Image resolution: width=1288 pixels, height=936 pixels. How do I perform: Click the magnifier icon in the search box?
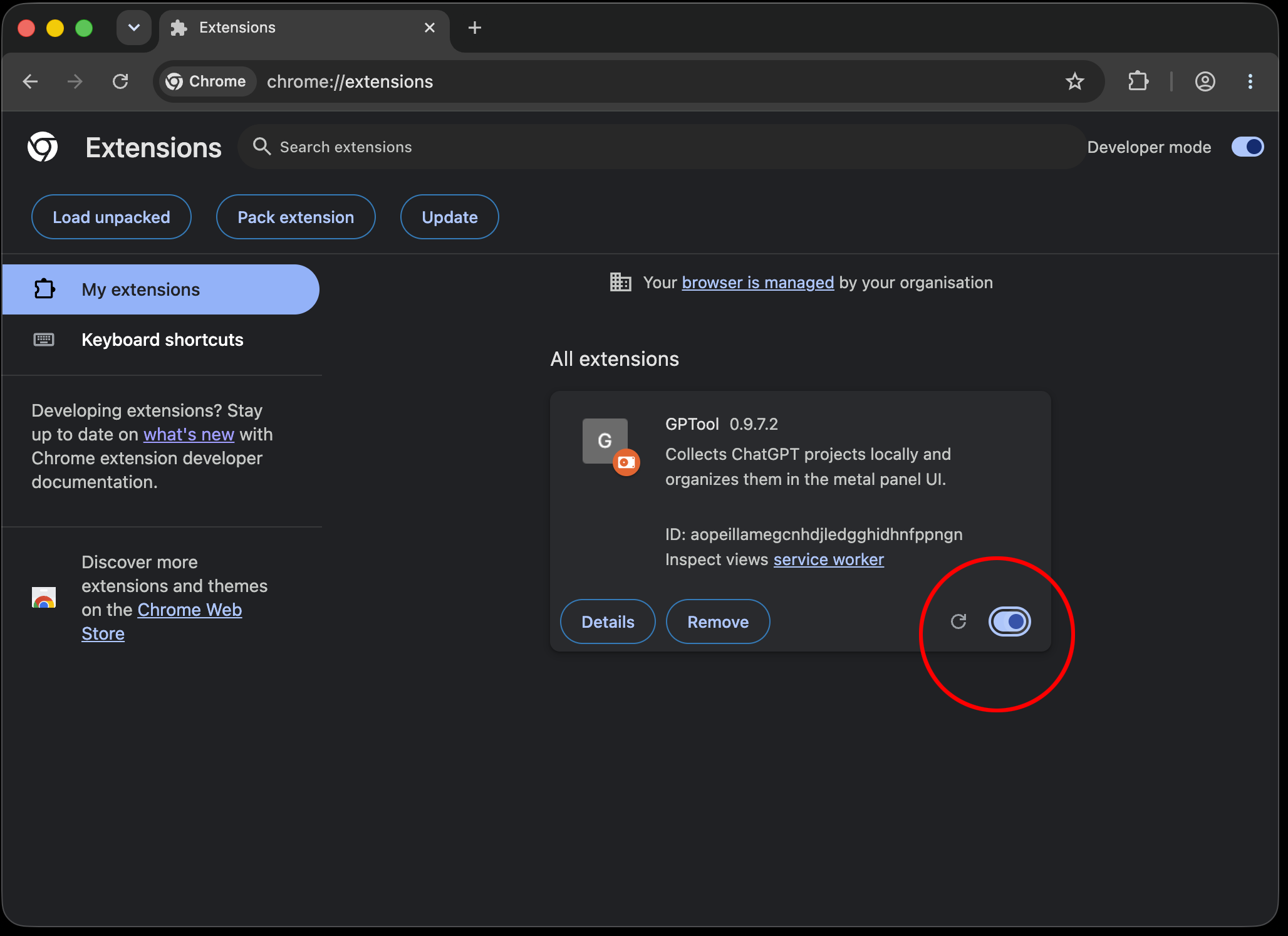pos(261,147)
